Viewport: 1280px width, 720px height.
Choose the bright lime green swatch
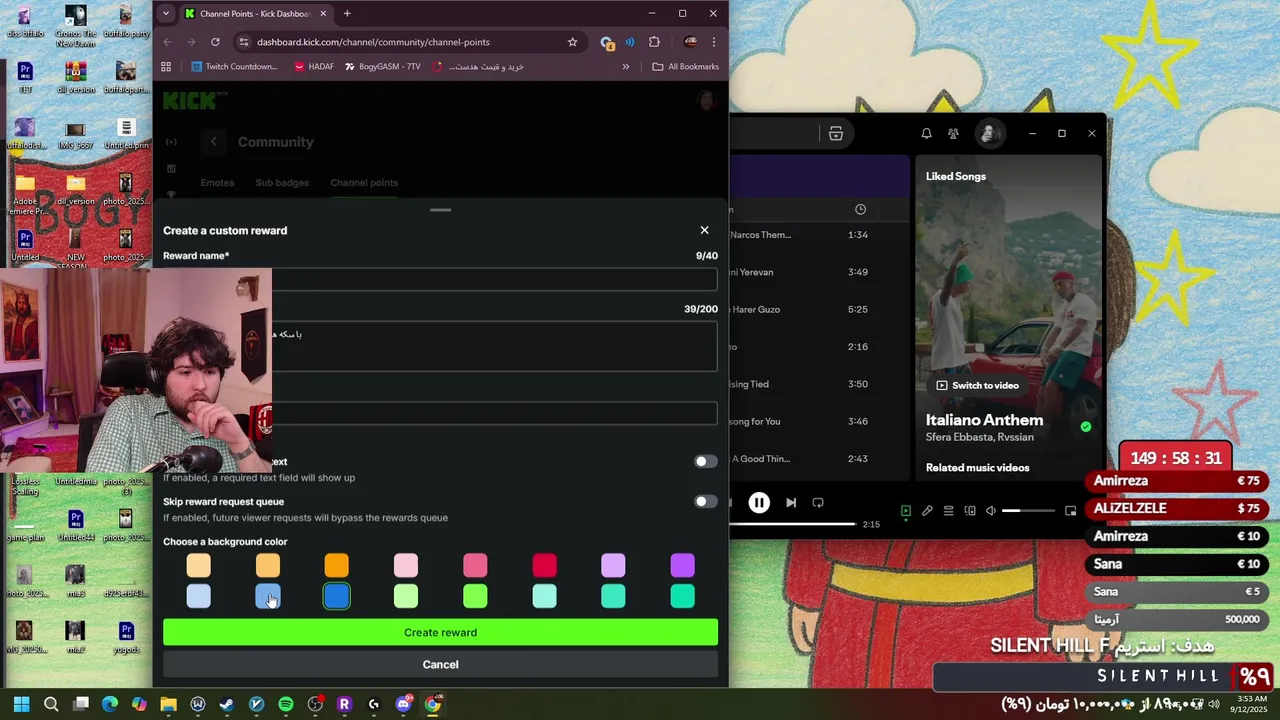pyautogui.click(x=475, y=596)
